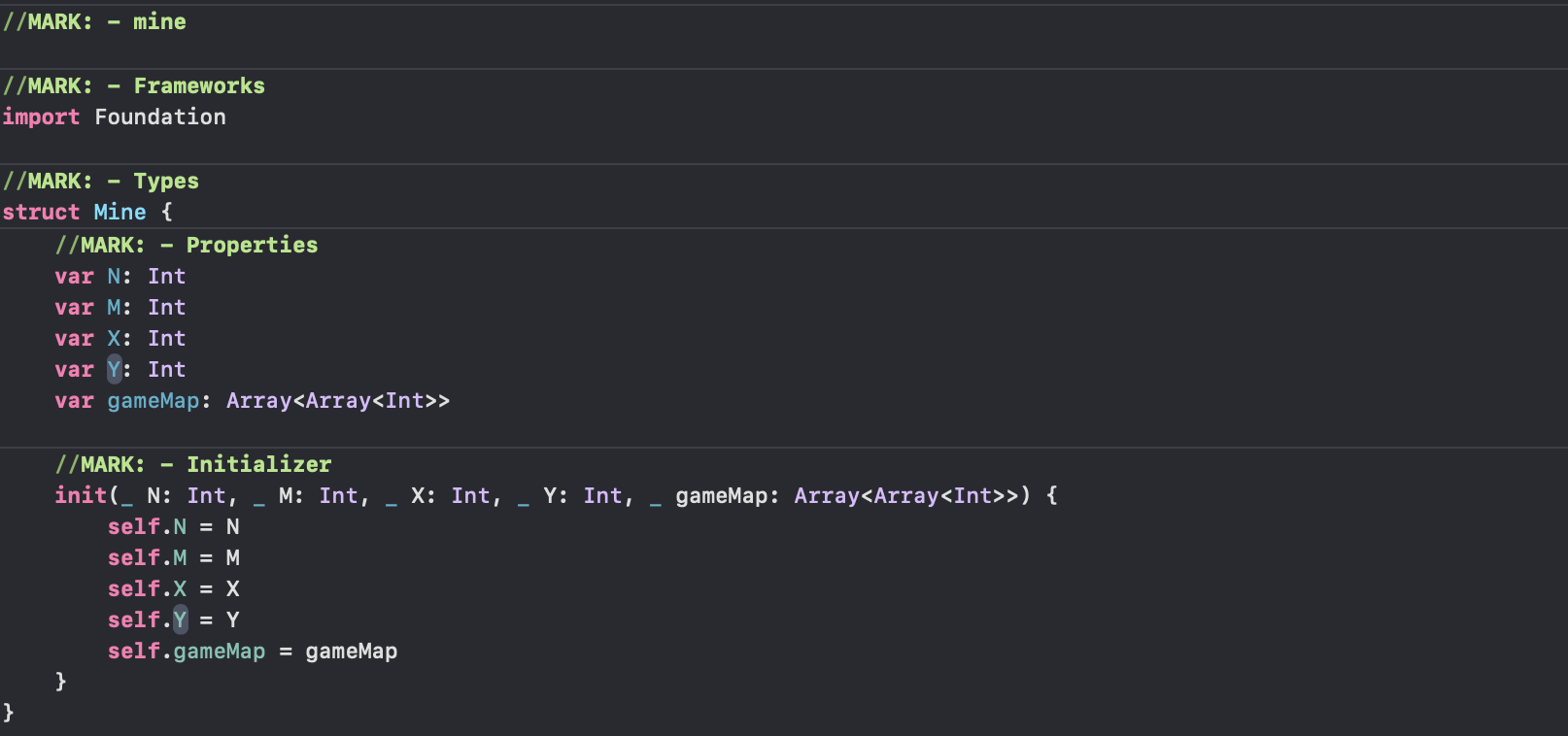The width and height of the screenshot is (1568, 736).
Task: Click the assigned value 'gameMap' after the equals sign
Action: (x=352, y=651)
